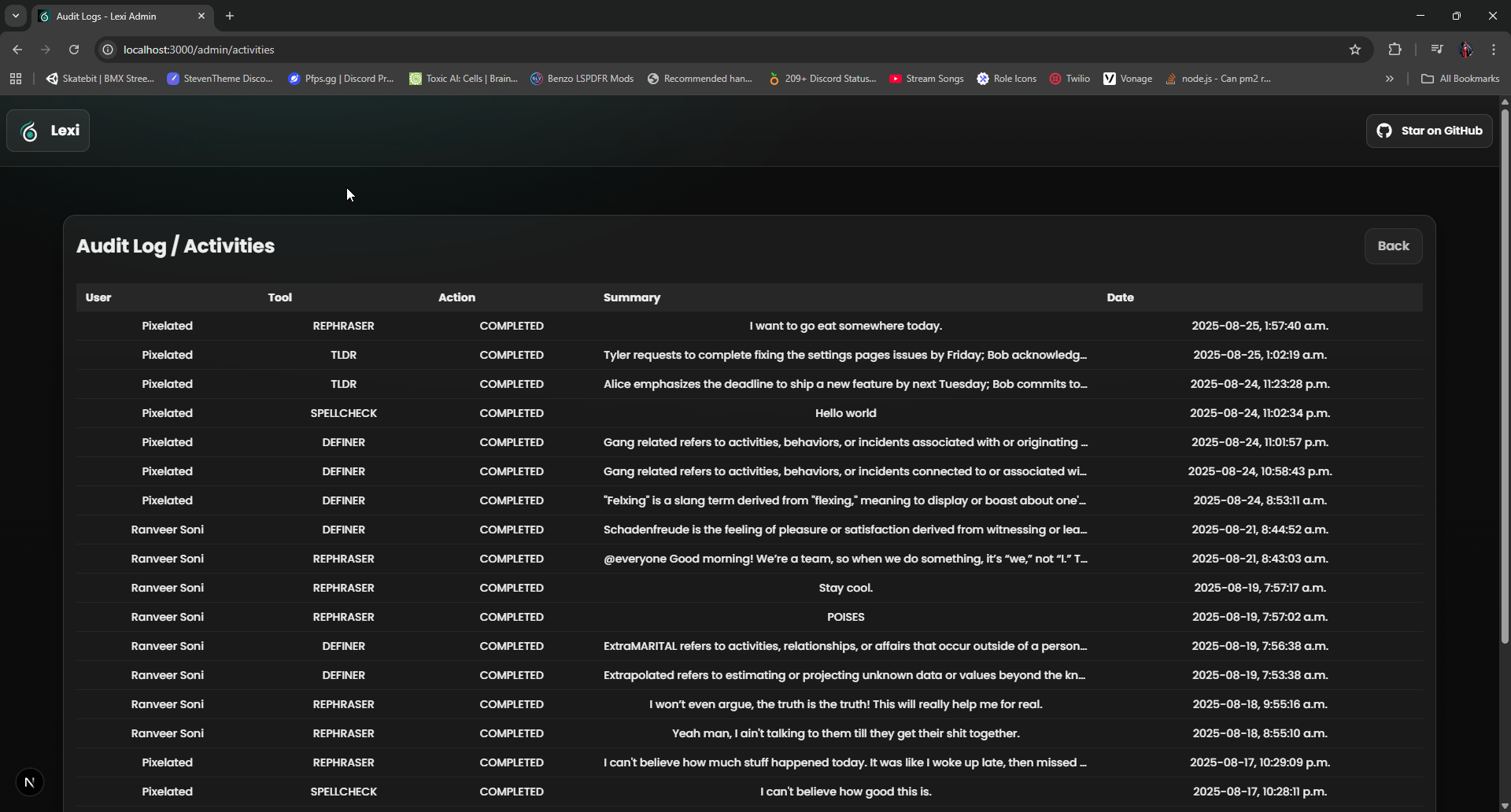The height and width of the screenshot is (812, 1511).
Task: Click the Tool column header
Action: pyautogui.click(x=279, y=297)
